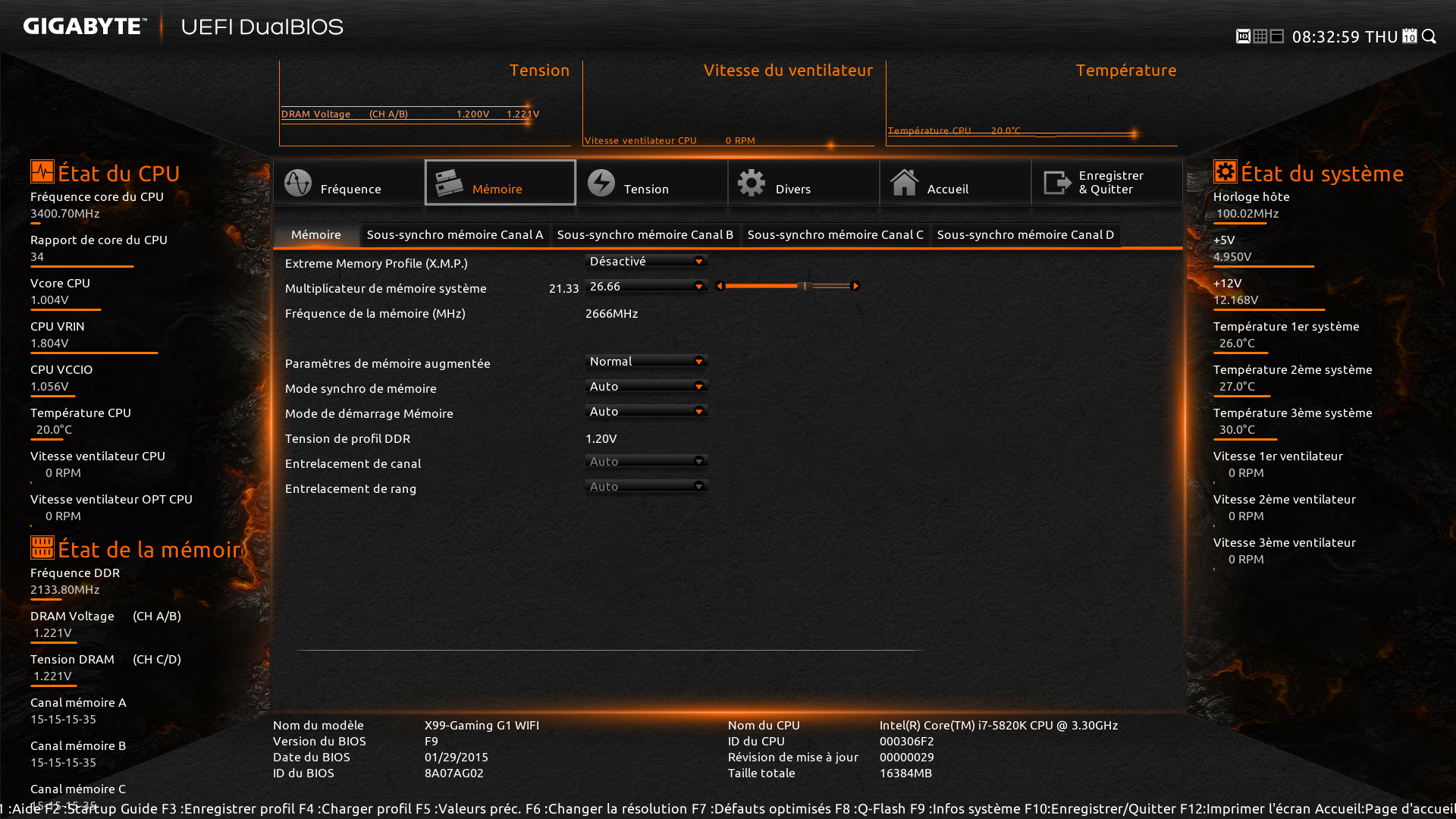This screenshot has width=1456, height=819.
Task: Open the memory multiplier 26.66 dropdown
Action: [x=647, y=287]
